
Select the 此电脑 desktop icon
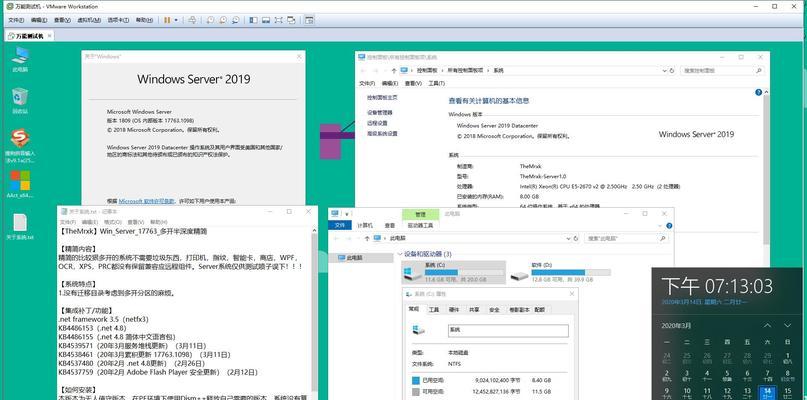tap(20, 59)
